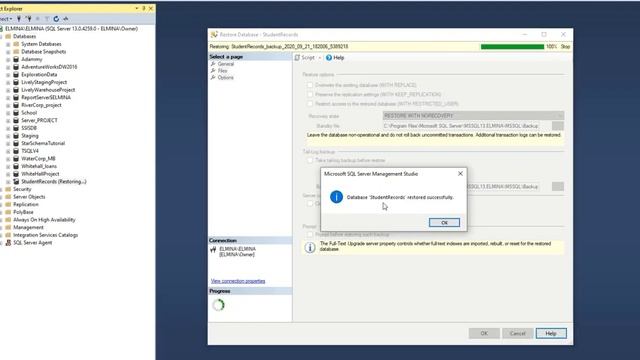The image size is (640, 360).
Task: Toggle Restrict access to restored database checkbox
Action: [x=310, y=104]
